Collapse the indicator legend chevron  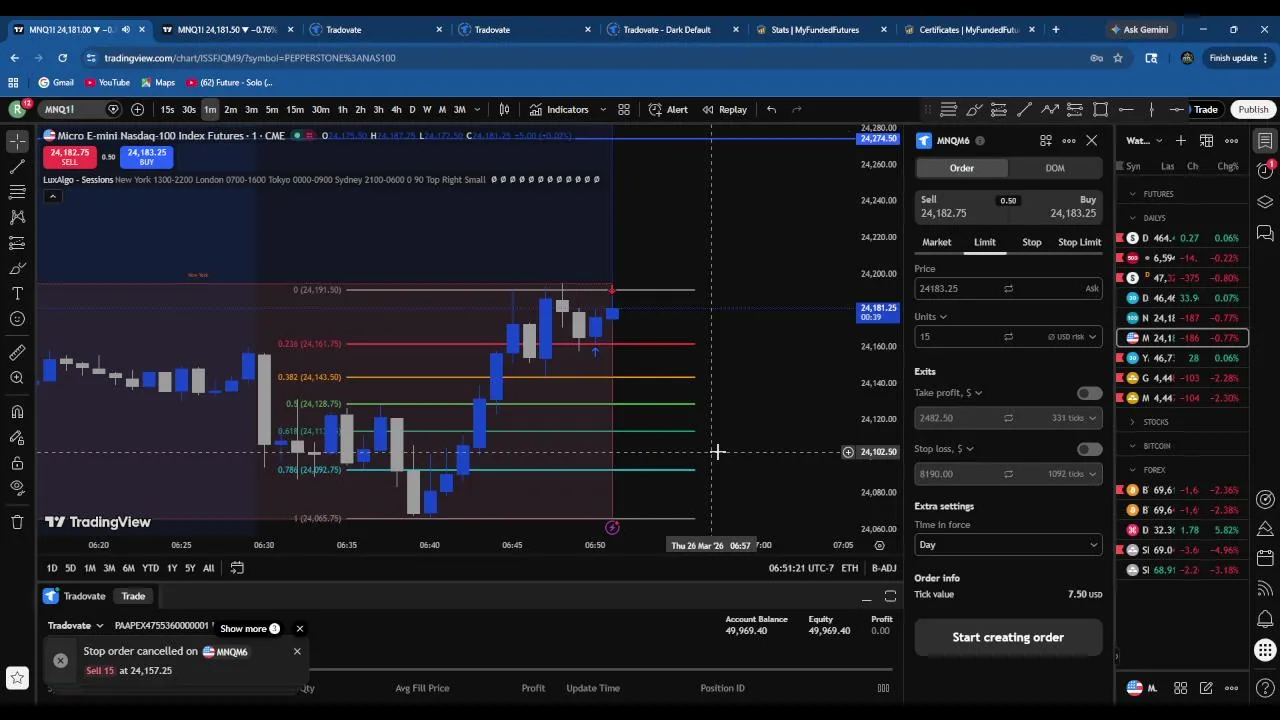point(52,196)
